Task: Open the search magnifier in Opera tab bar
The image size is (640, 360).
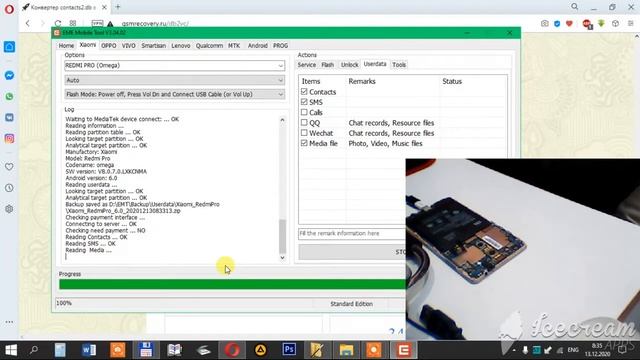Action: click(574, 7)
